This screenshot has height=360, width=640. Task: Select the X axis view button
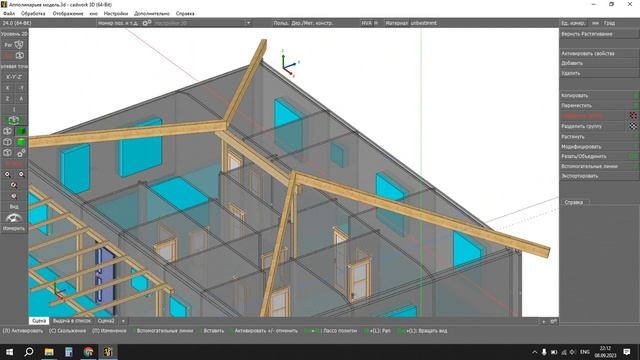tap(7, 88)
